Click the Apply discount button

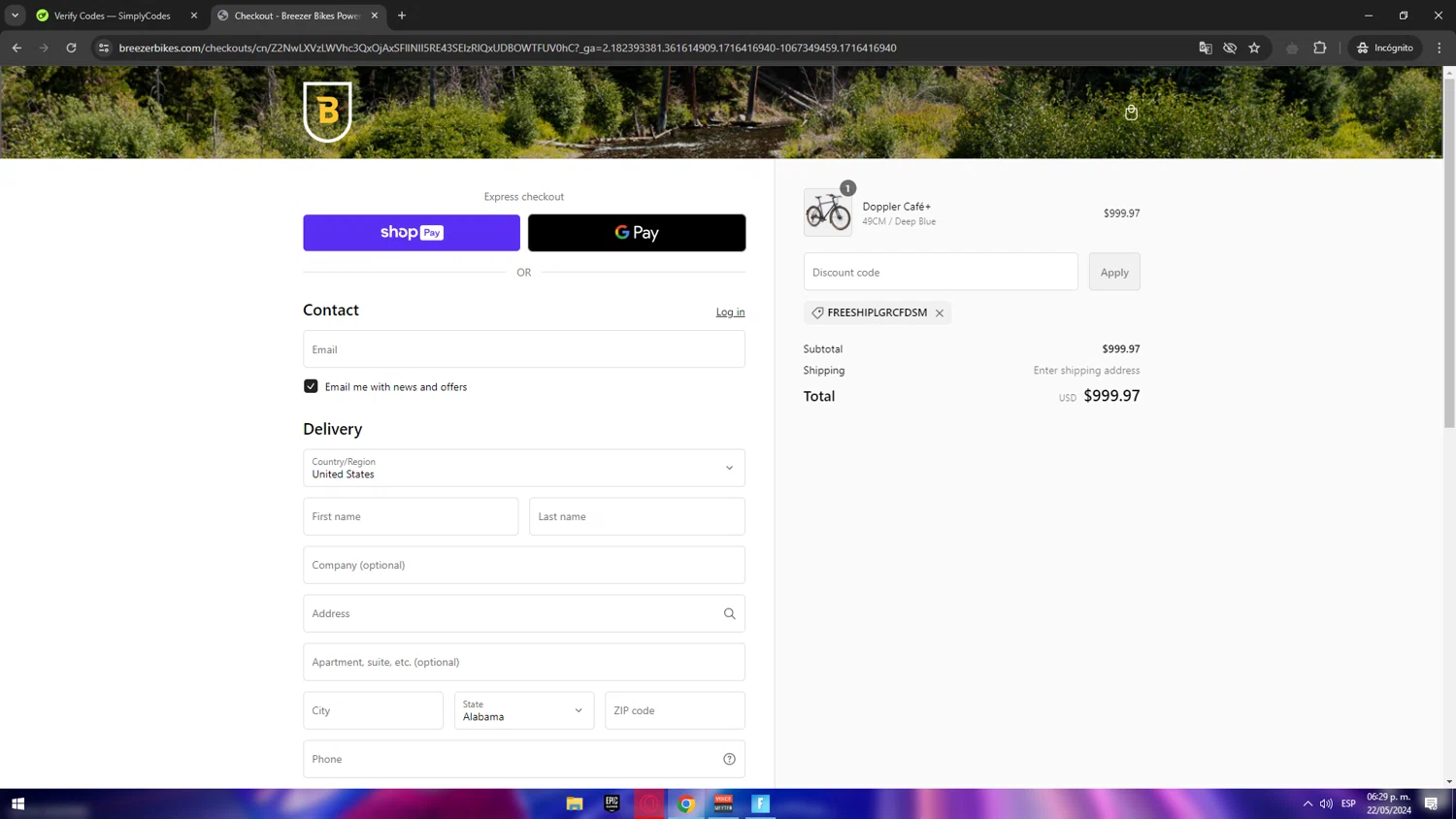click(1114, 272)
